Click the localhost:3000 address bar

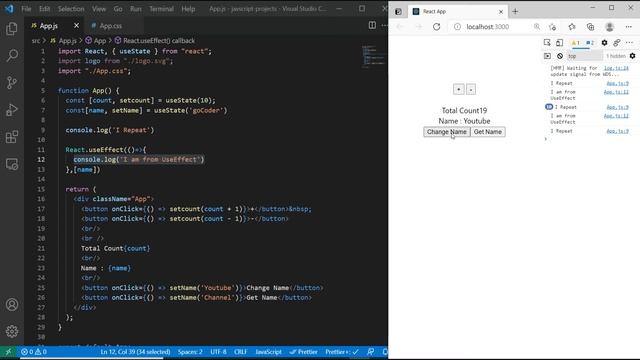(x=488, y=27)
